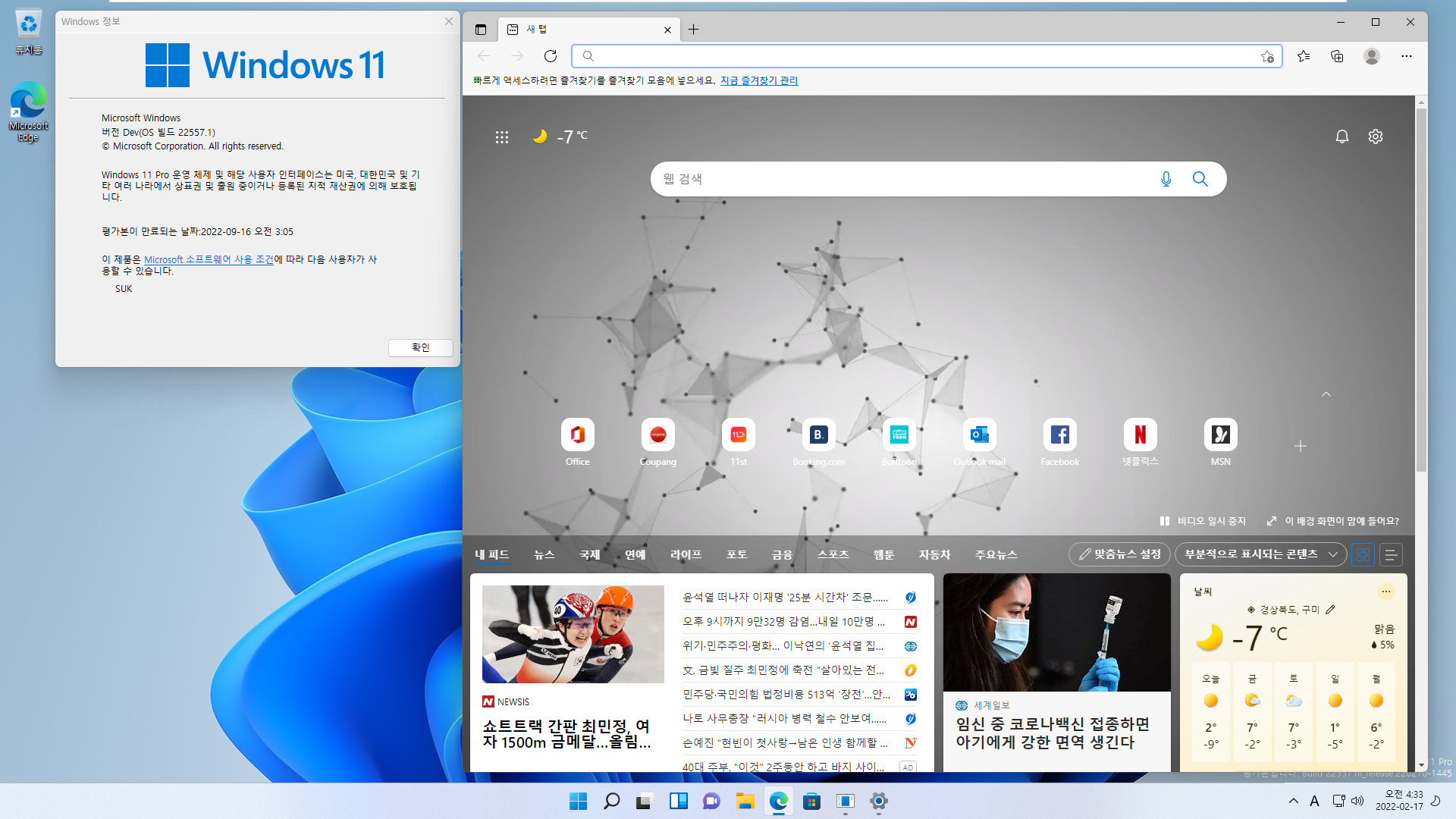Select the 뉴스 feed tab
1456x819 pixels.
coord(544,555)
